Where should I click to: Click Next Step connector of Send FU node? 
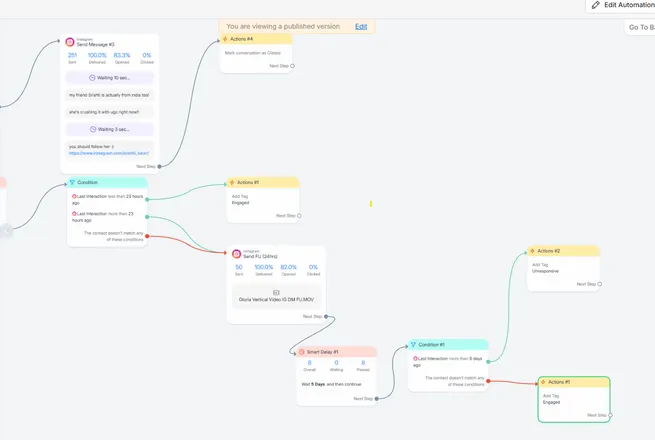click(326, 316)
